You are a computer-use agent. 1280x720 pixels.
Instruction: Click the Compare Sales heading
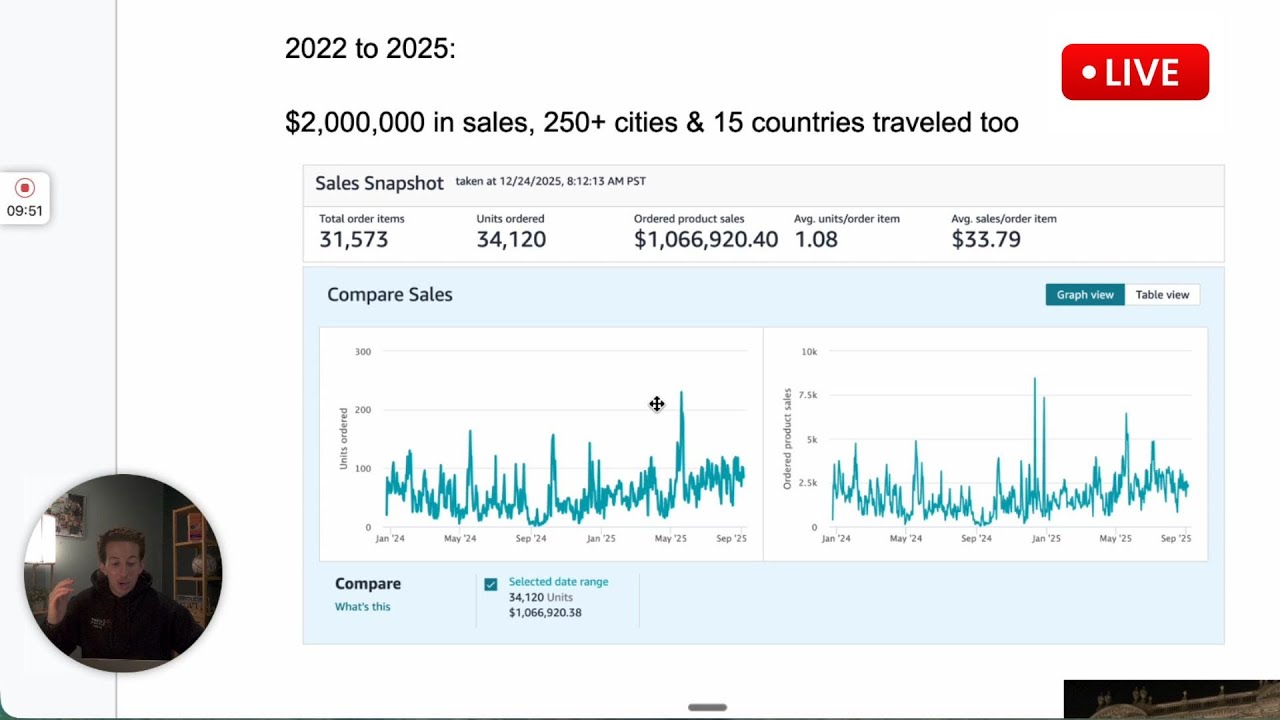click(390, 295)
